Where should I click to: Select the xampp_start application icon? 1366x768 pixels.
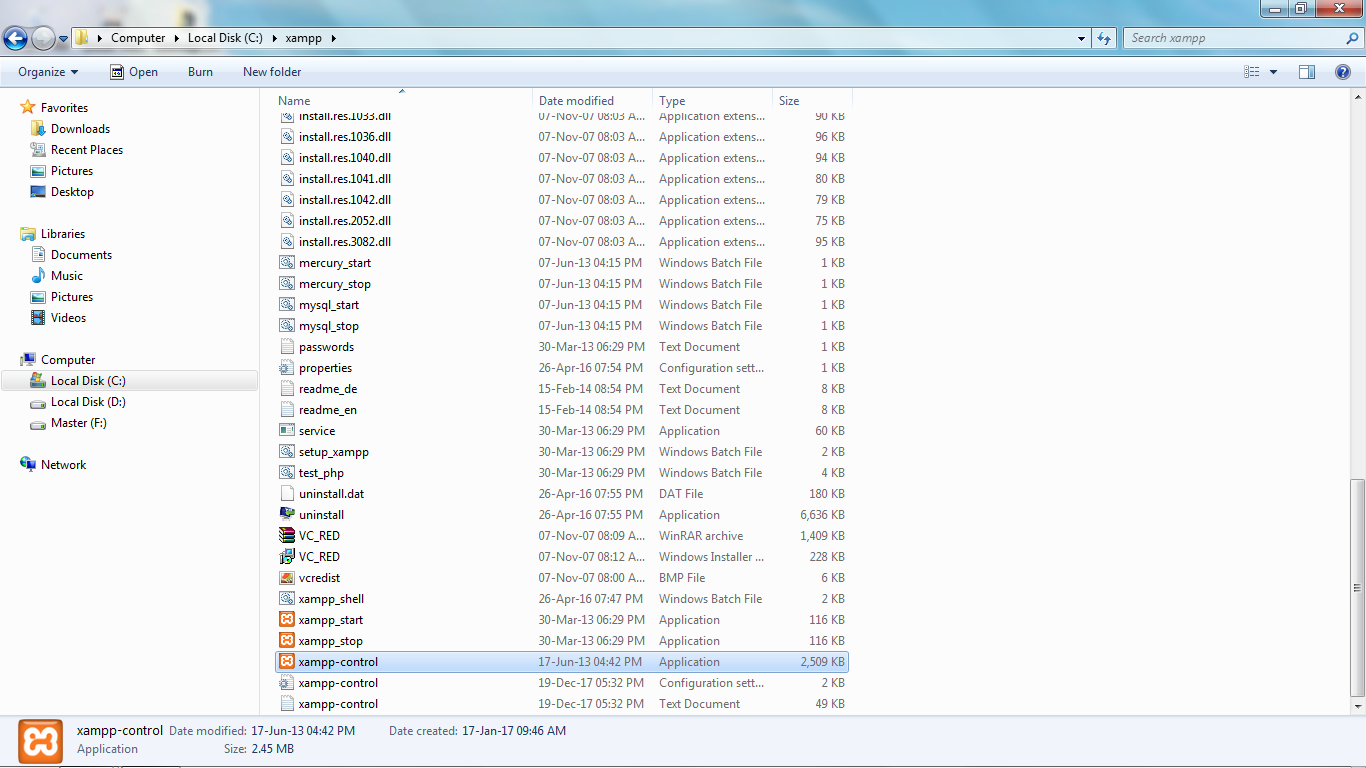coord(287,620)
